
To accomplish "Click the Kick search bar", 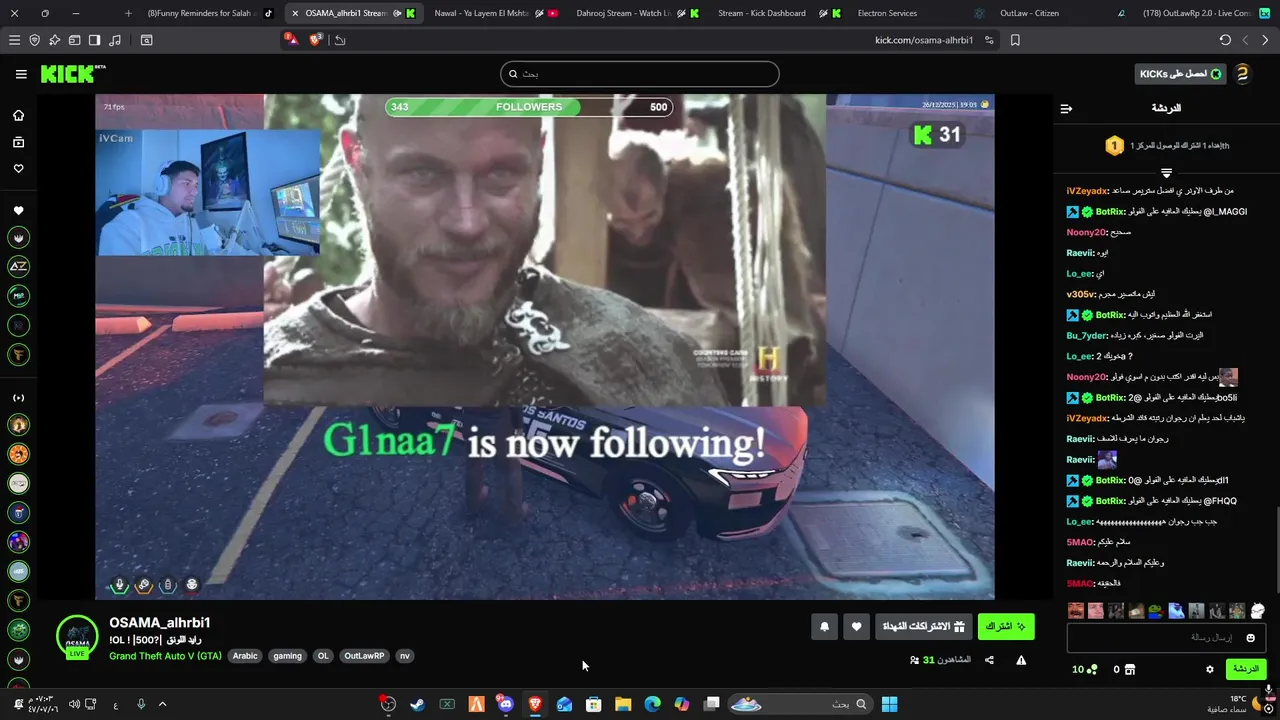I will 639,74.
